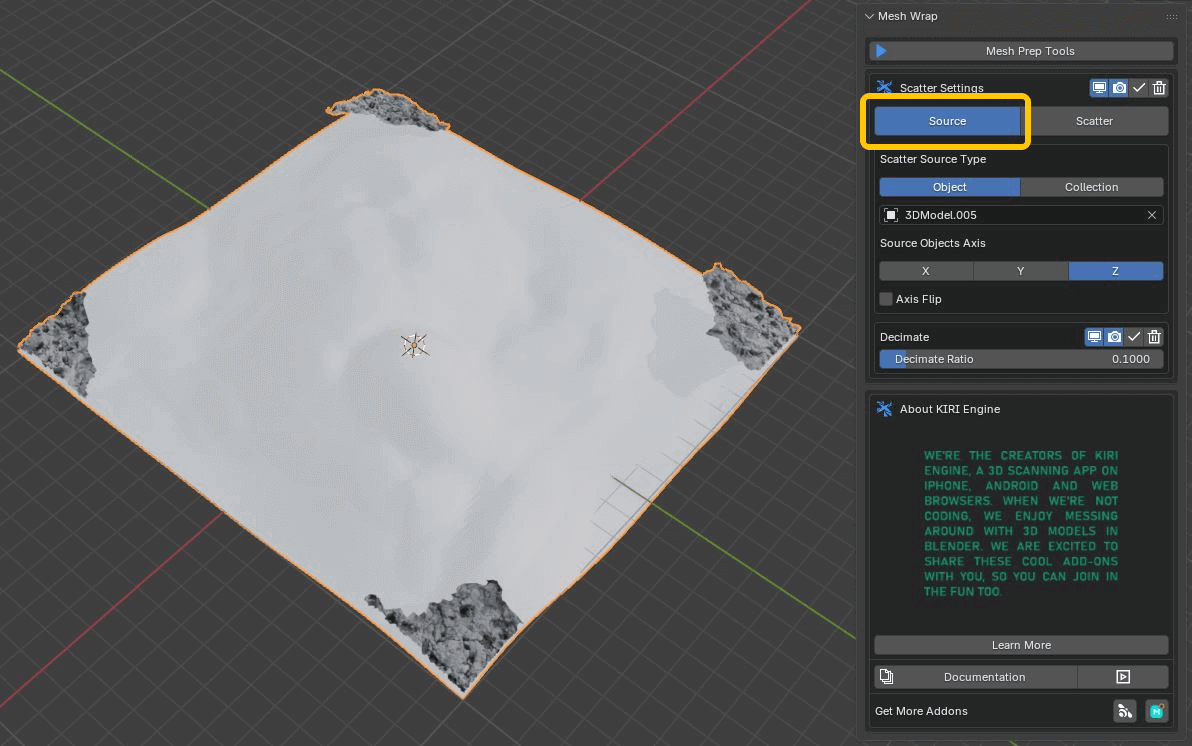Click the Learn More button
Viewport: 1192px width, 746px height.
[1021, 645]
